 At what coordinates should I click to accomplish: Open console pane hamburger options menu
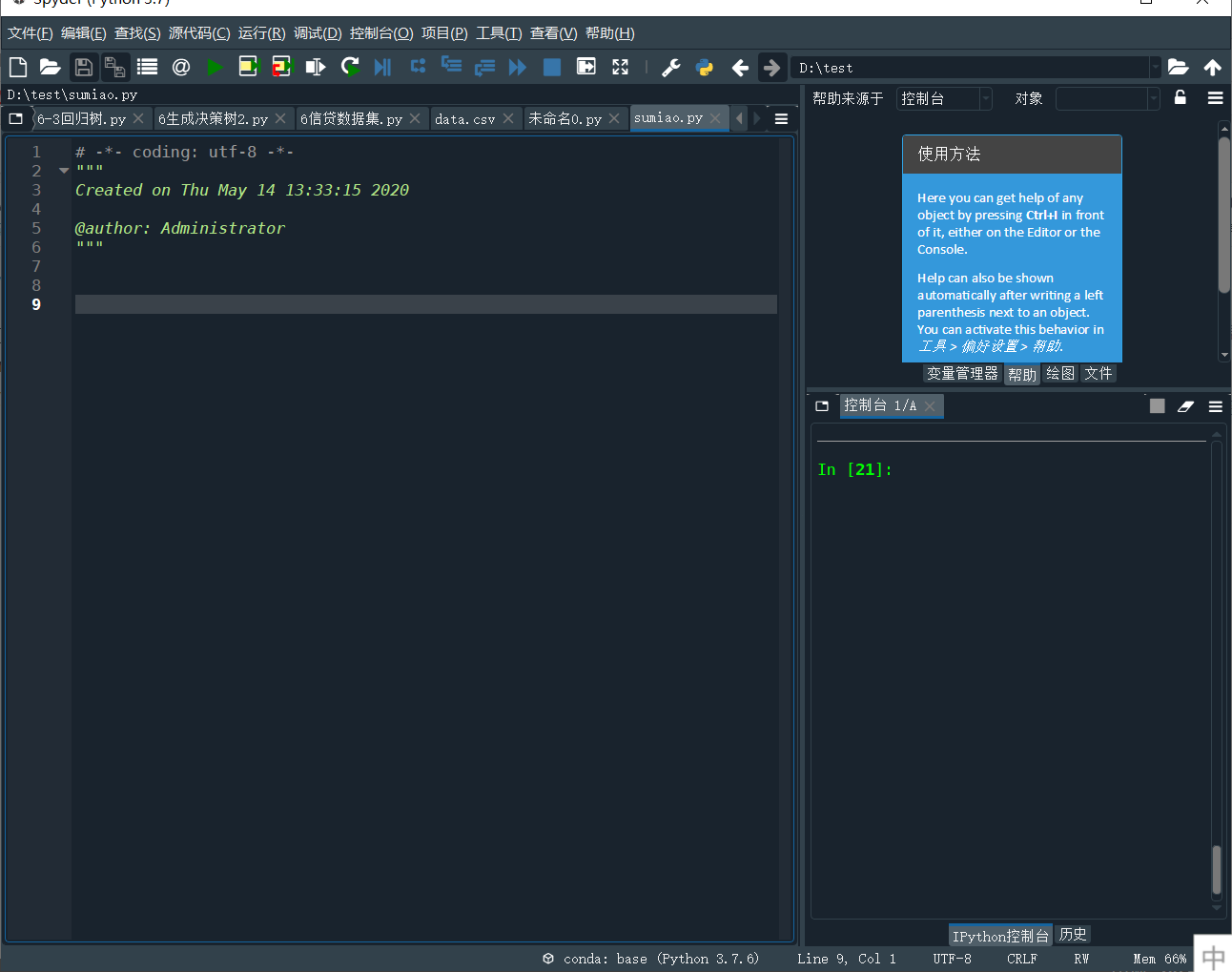[1215, 406]
